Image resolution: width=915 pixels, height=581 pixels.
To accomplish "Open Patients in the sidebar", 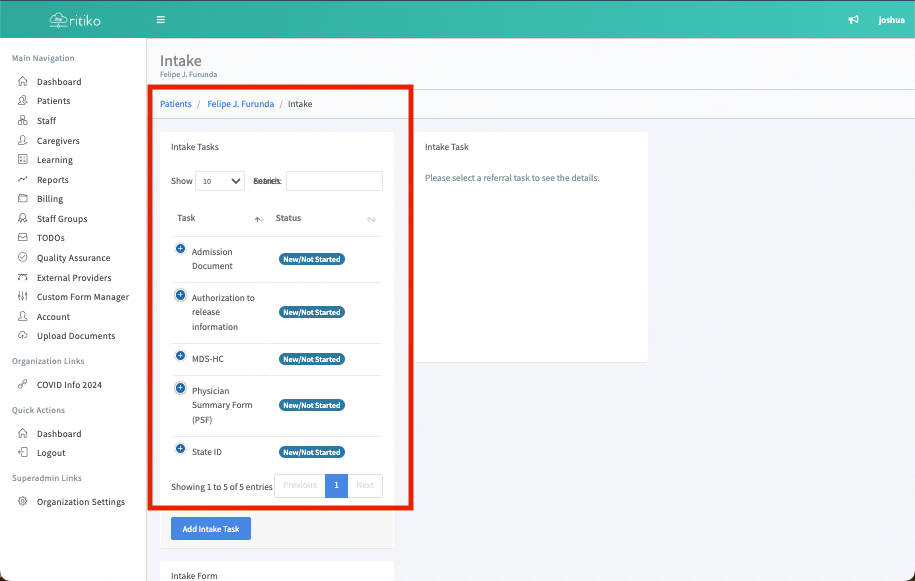I will click(x=53, y=101).
